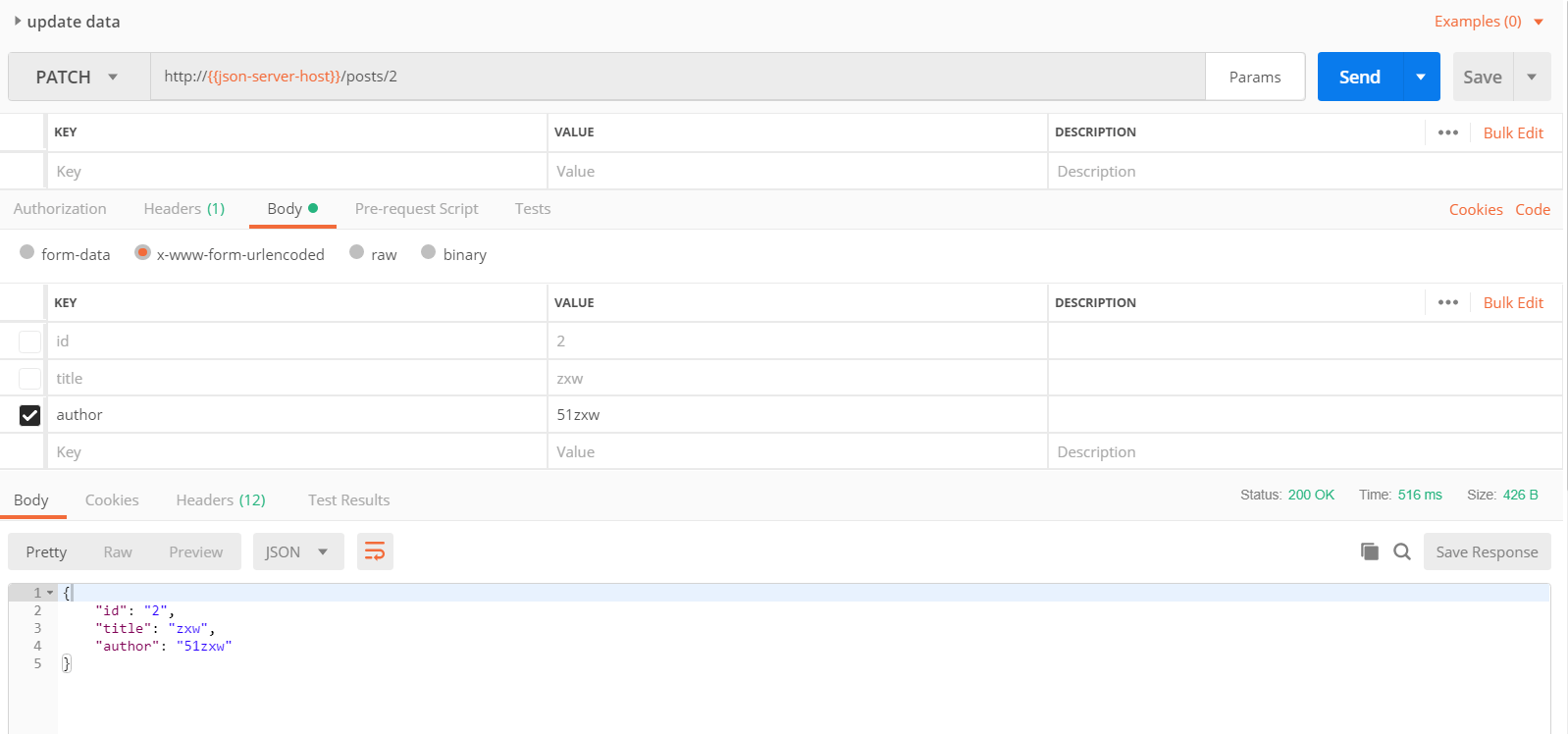Switch to Preview response view
1568x734 pixels.
click(196, 551)
